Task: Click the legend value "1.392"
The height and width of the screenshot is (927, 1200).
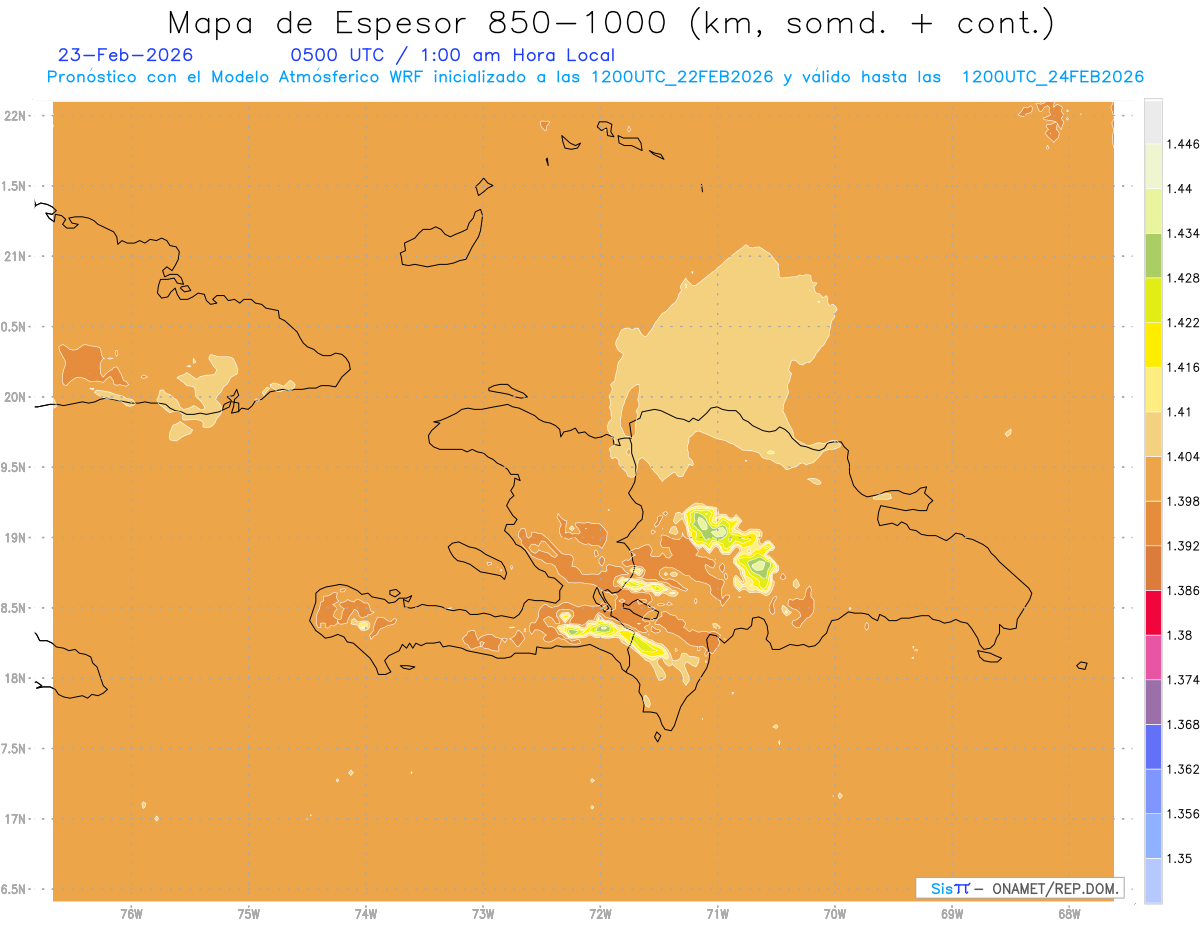Action: pos(1181,546)
